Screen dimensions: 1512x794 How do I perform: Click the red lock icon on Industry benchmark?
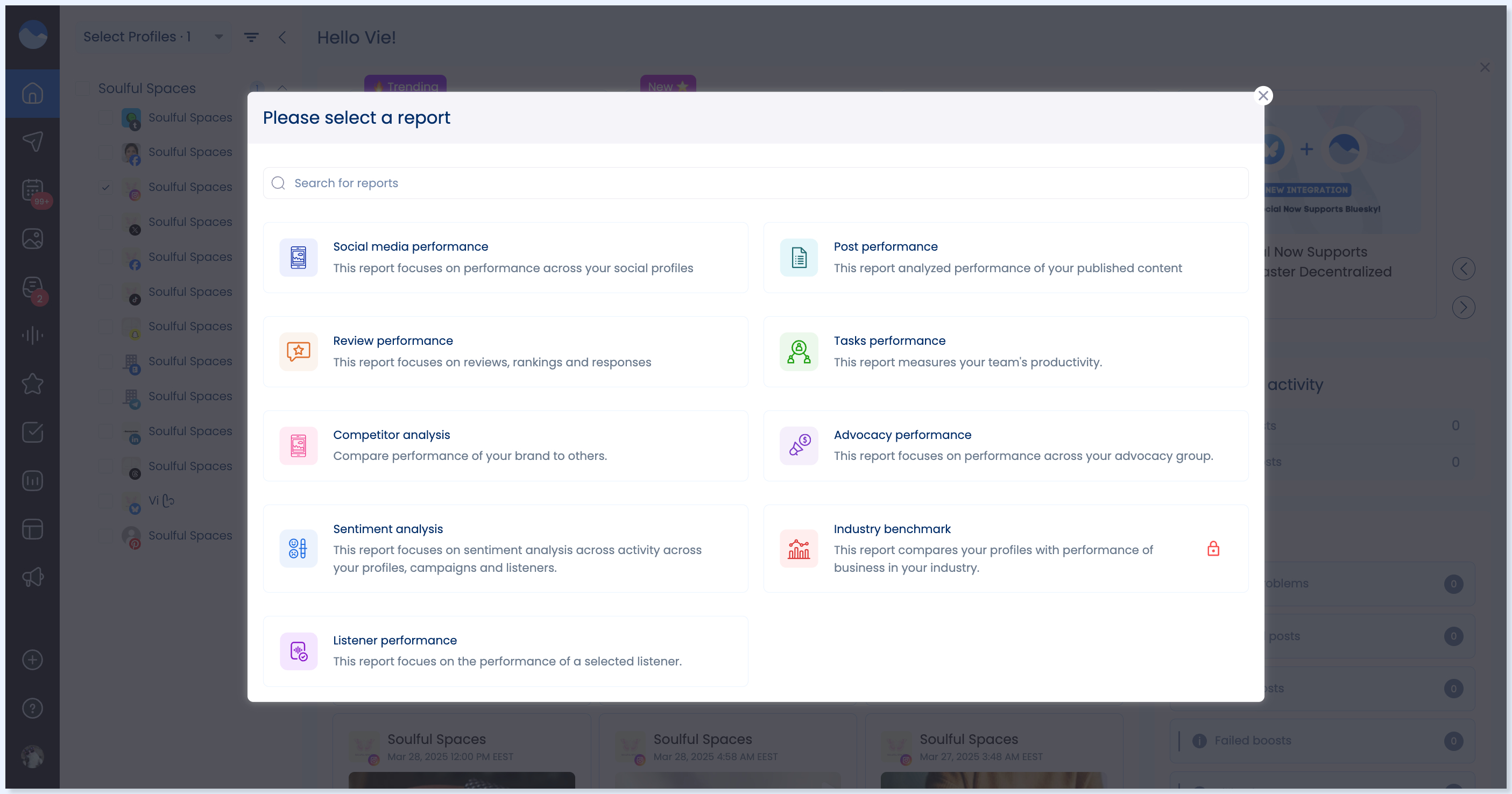point(1213,549)
